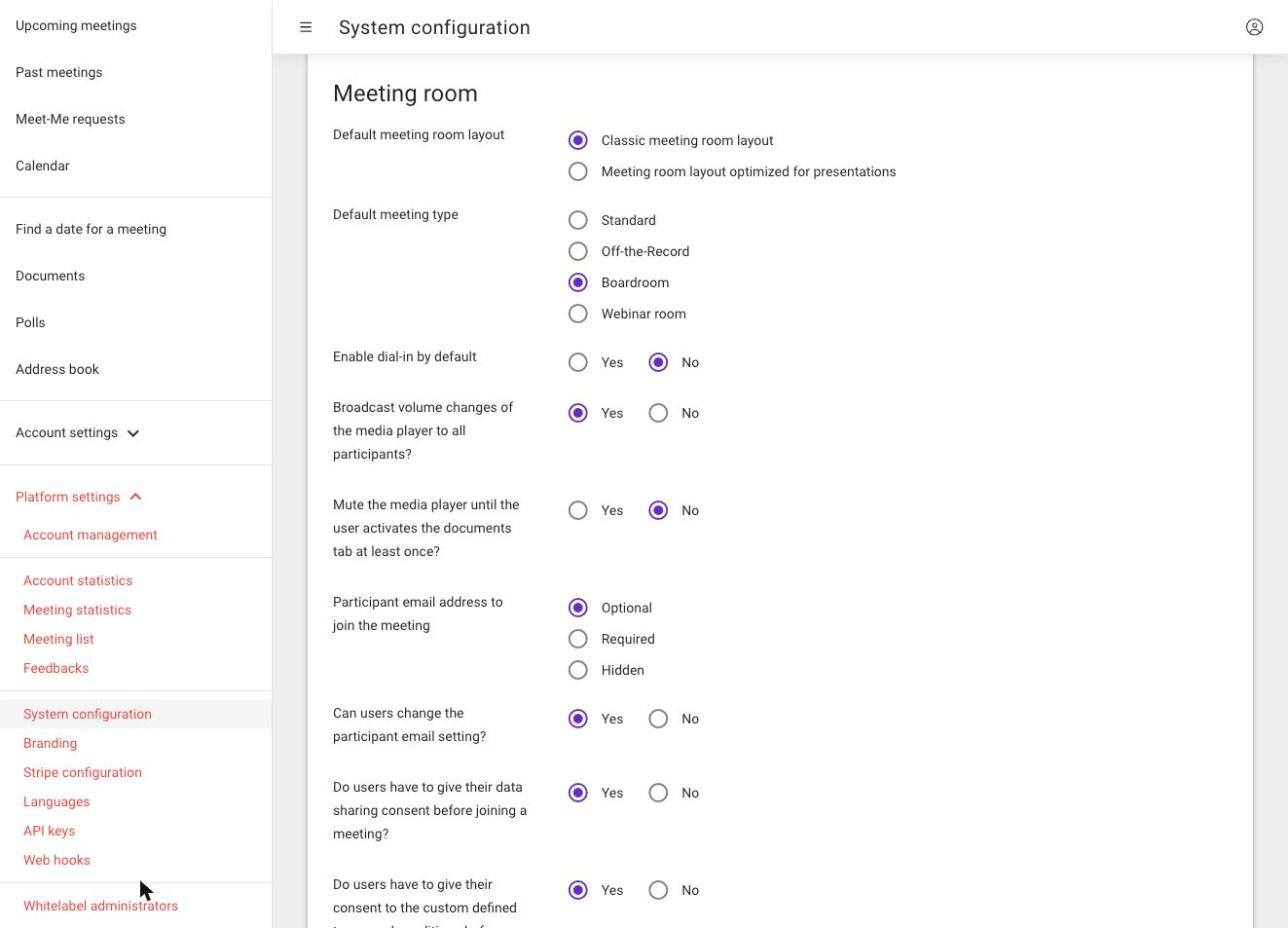Open Past meetings
The image size is (1288, 928).
click(59, 72)
